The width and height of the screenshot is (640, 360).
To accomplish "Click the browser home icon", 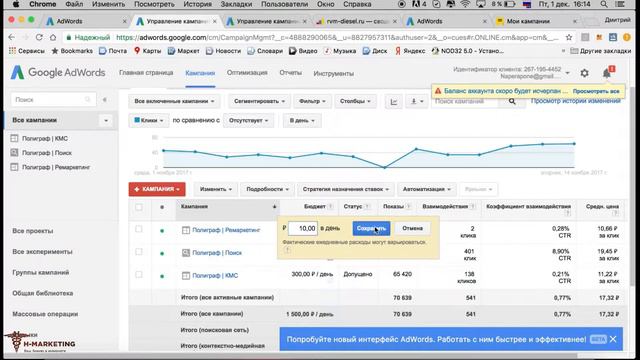I will click(53, 38).
